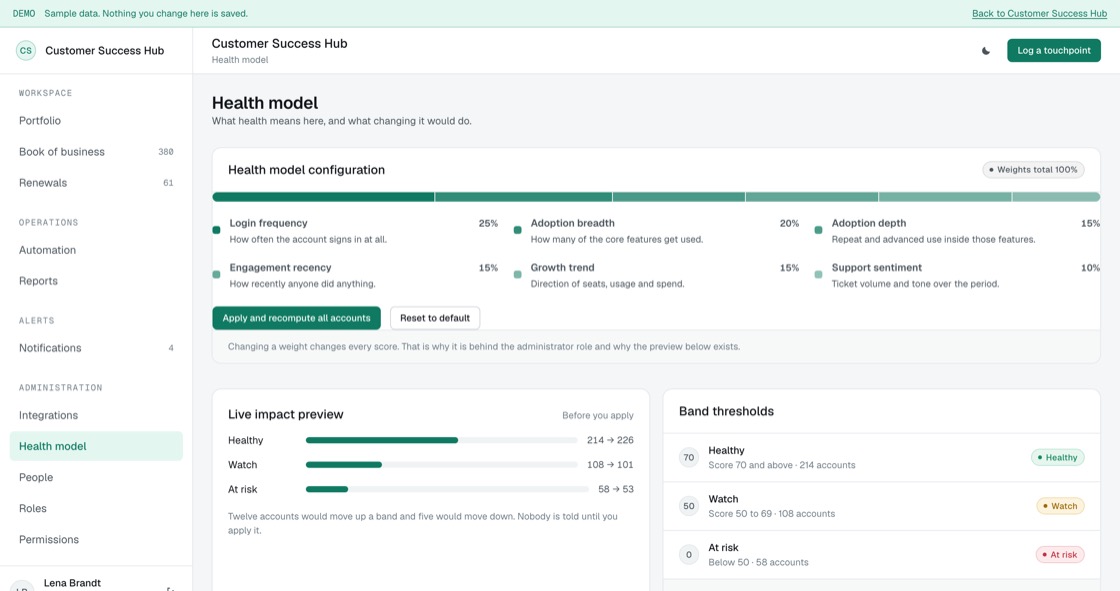Click the Before you apply label
Screen dimensions: 1120x591
click(598, 415)
